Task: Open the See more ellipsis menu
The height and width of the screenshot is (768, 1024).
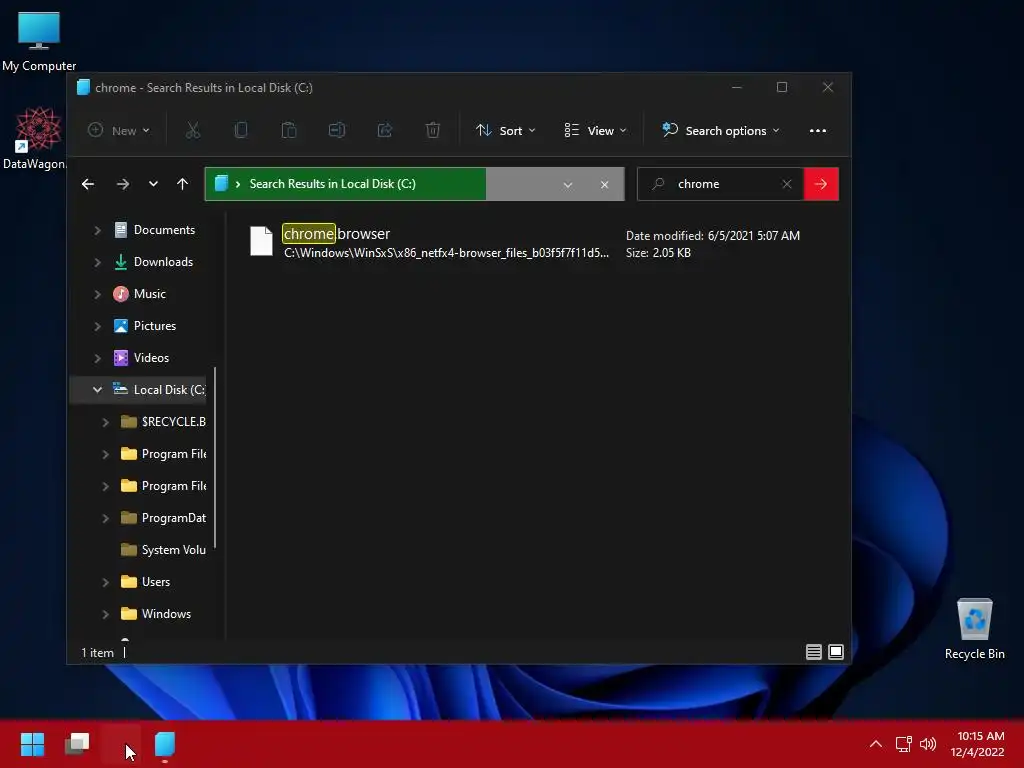Action: pos(818,131)
